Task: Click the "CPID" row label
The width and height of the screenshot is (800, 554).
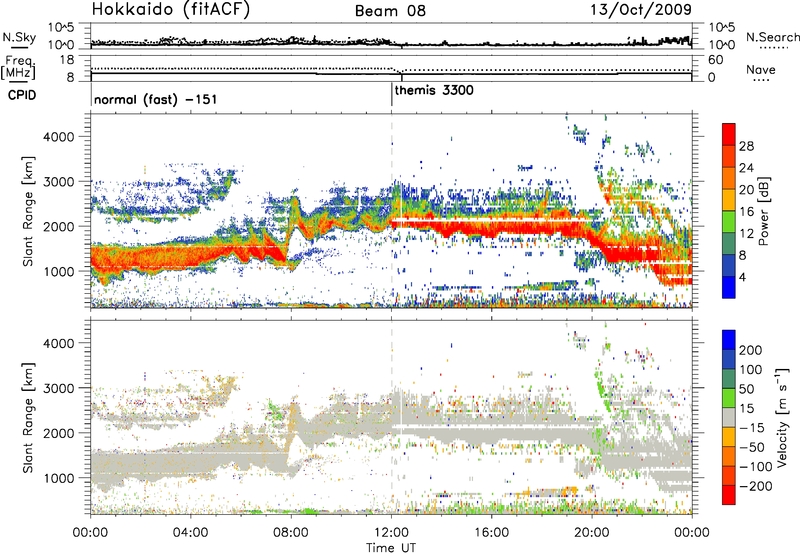Action: coord(22,95)
